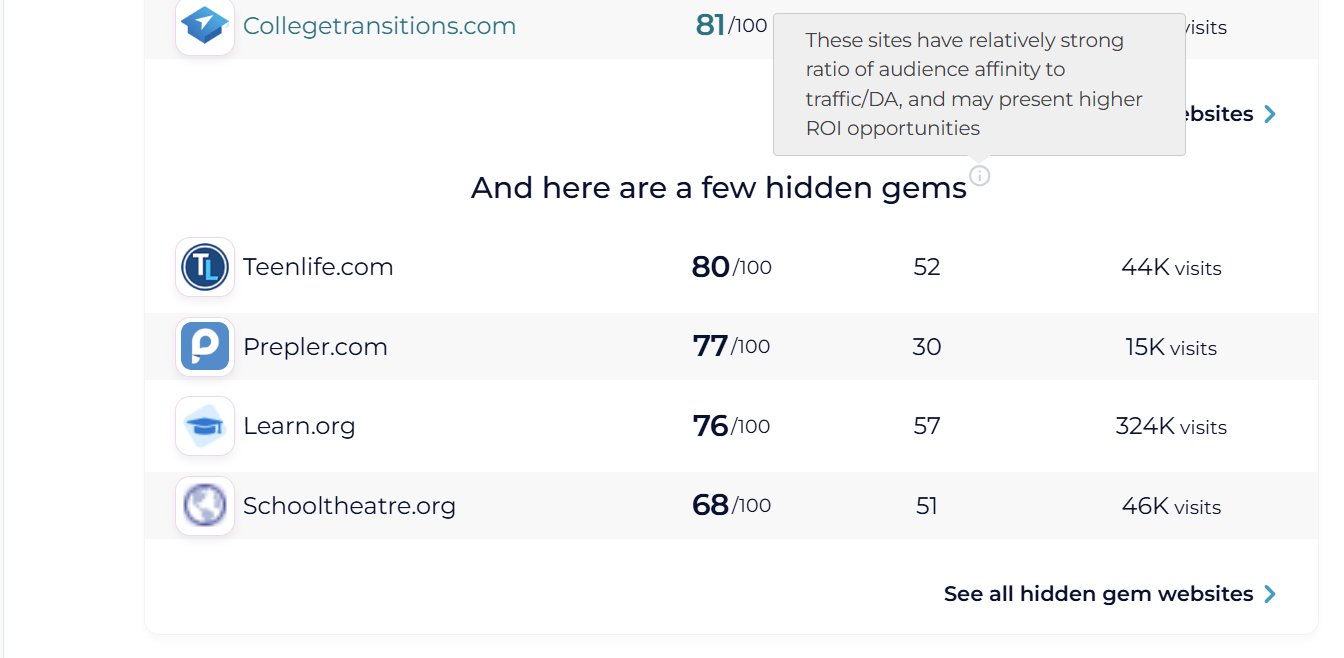1344x658 pixels.
Task: Click the chevron arrow next to the upper websites link
Action: coord(1270,114)
